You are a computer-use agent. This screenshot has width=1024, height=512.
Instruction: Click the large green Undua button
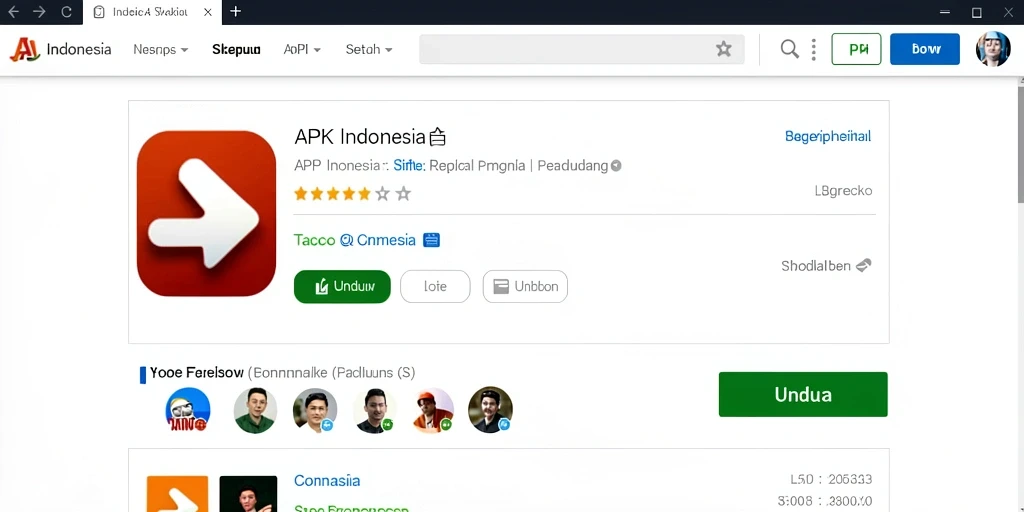(x=803, y=394)
